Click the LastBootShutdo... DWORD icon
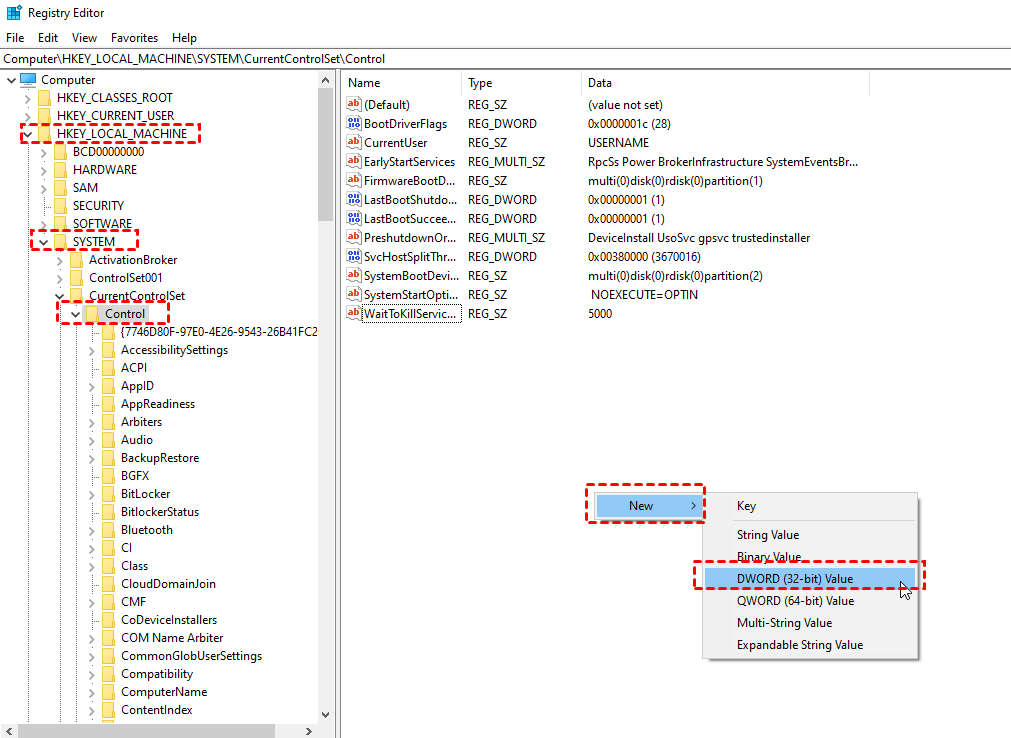The image size is (1011, 738). point(353,199)
